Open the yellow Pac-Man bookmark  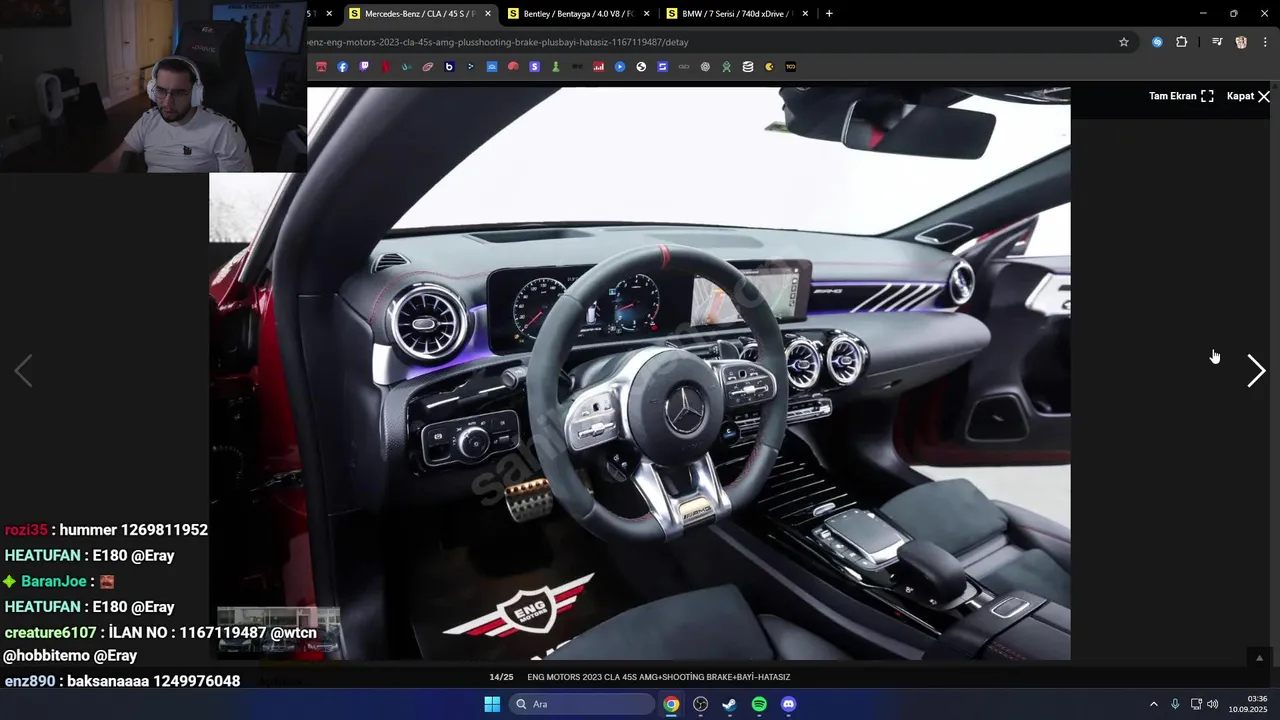coord(769,67)
